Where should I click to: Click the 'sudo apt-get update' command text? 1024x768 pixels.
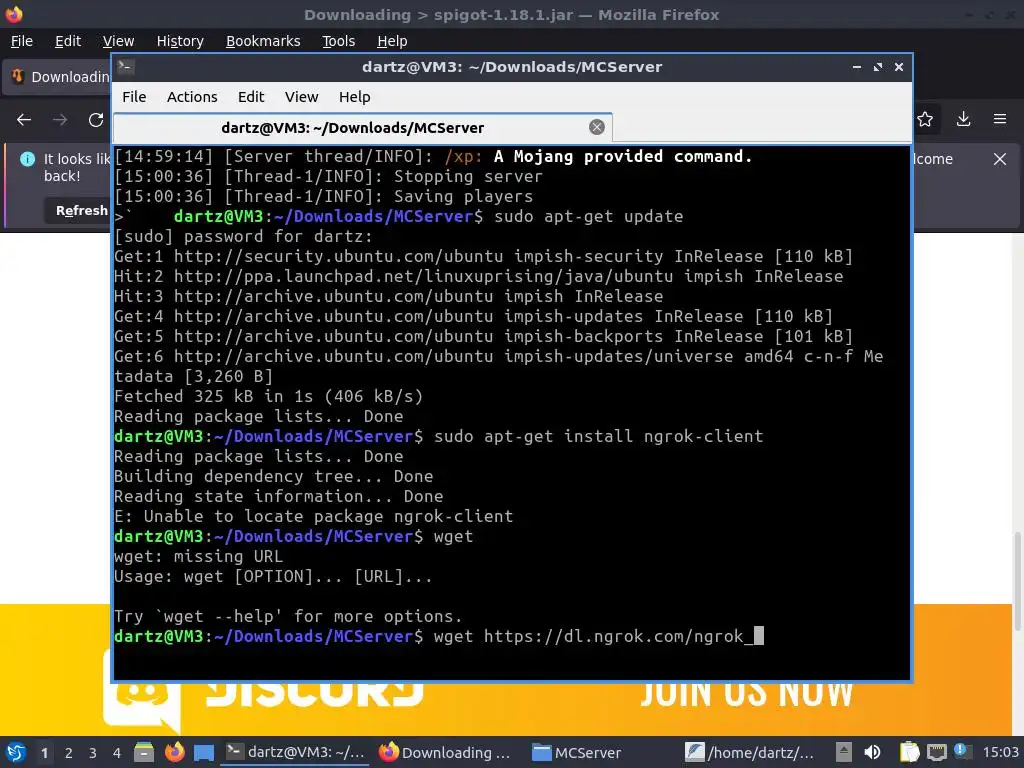point(588,216)
